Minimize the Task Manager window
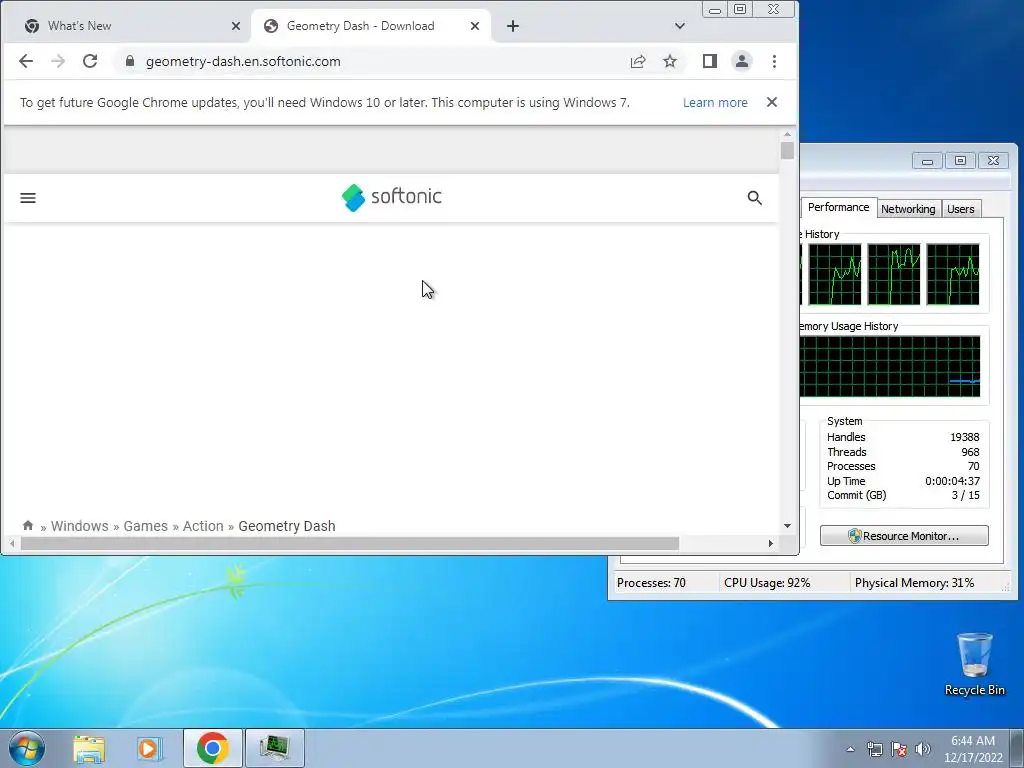 927,161
